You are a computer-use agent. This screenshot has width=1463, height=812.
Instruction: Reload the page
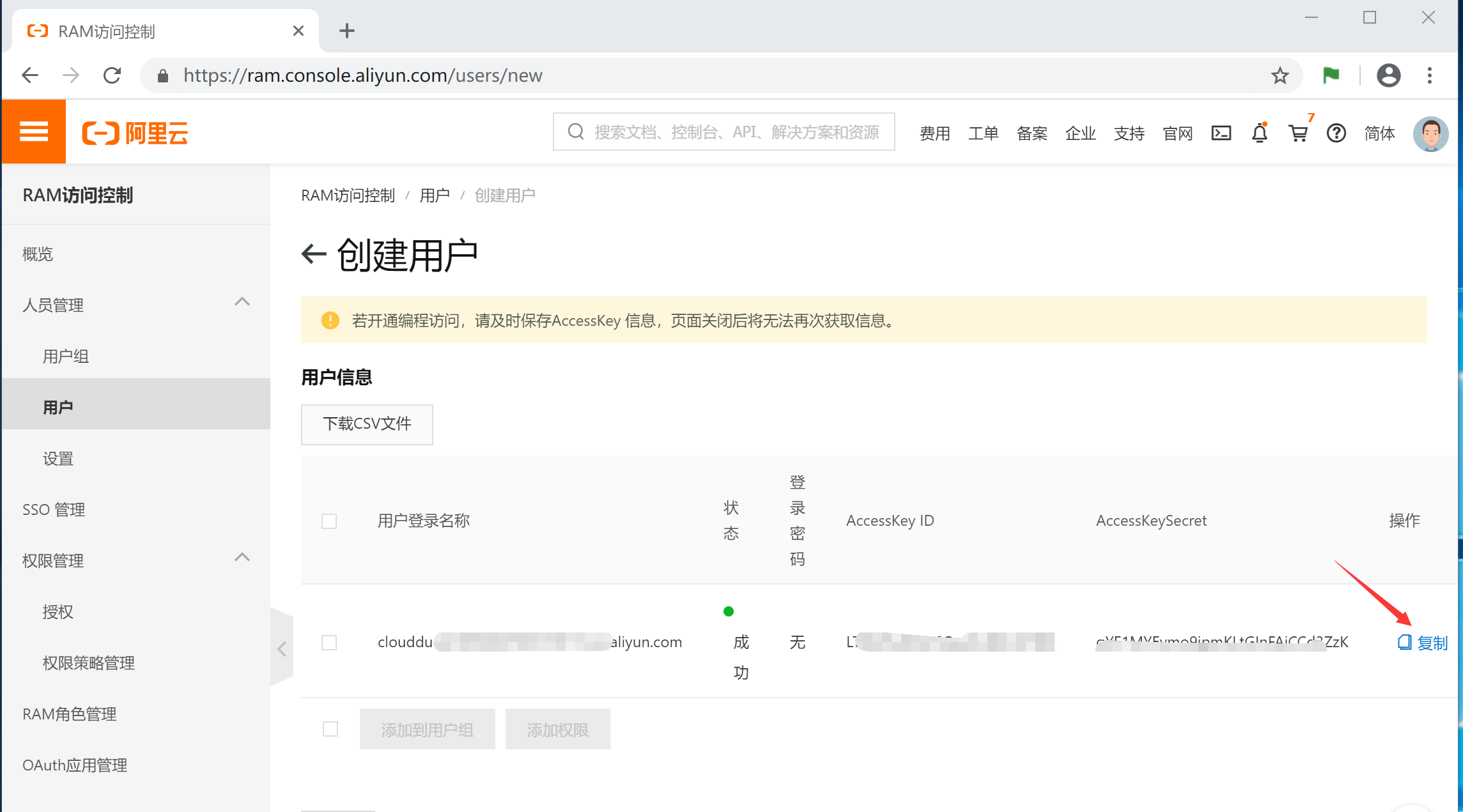pos(112,75)
